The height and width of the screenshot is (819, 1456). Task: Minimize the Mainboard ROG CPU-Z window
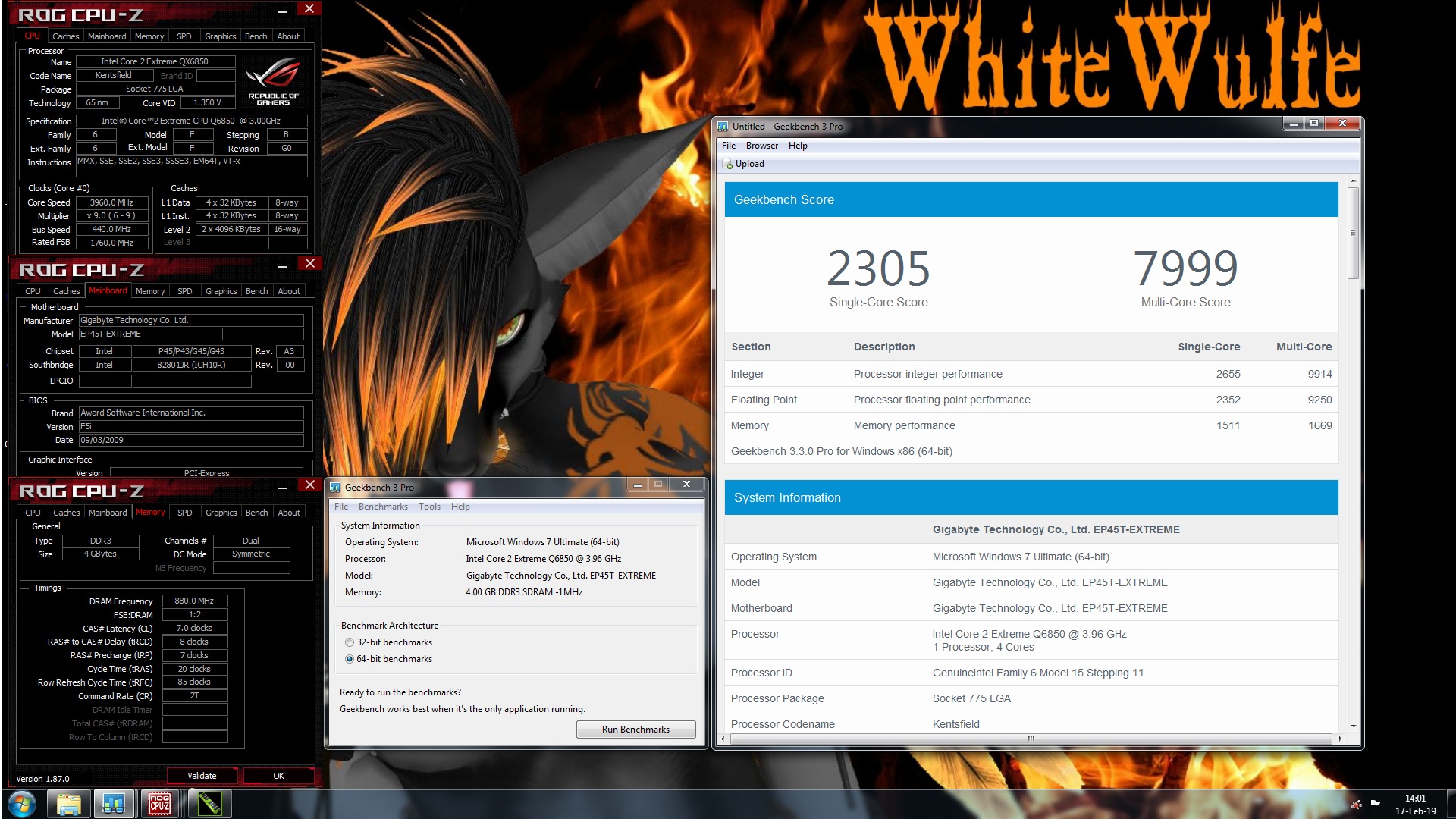[282, 266]
